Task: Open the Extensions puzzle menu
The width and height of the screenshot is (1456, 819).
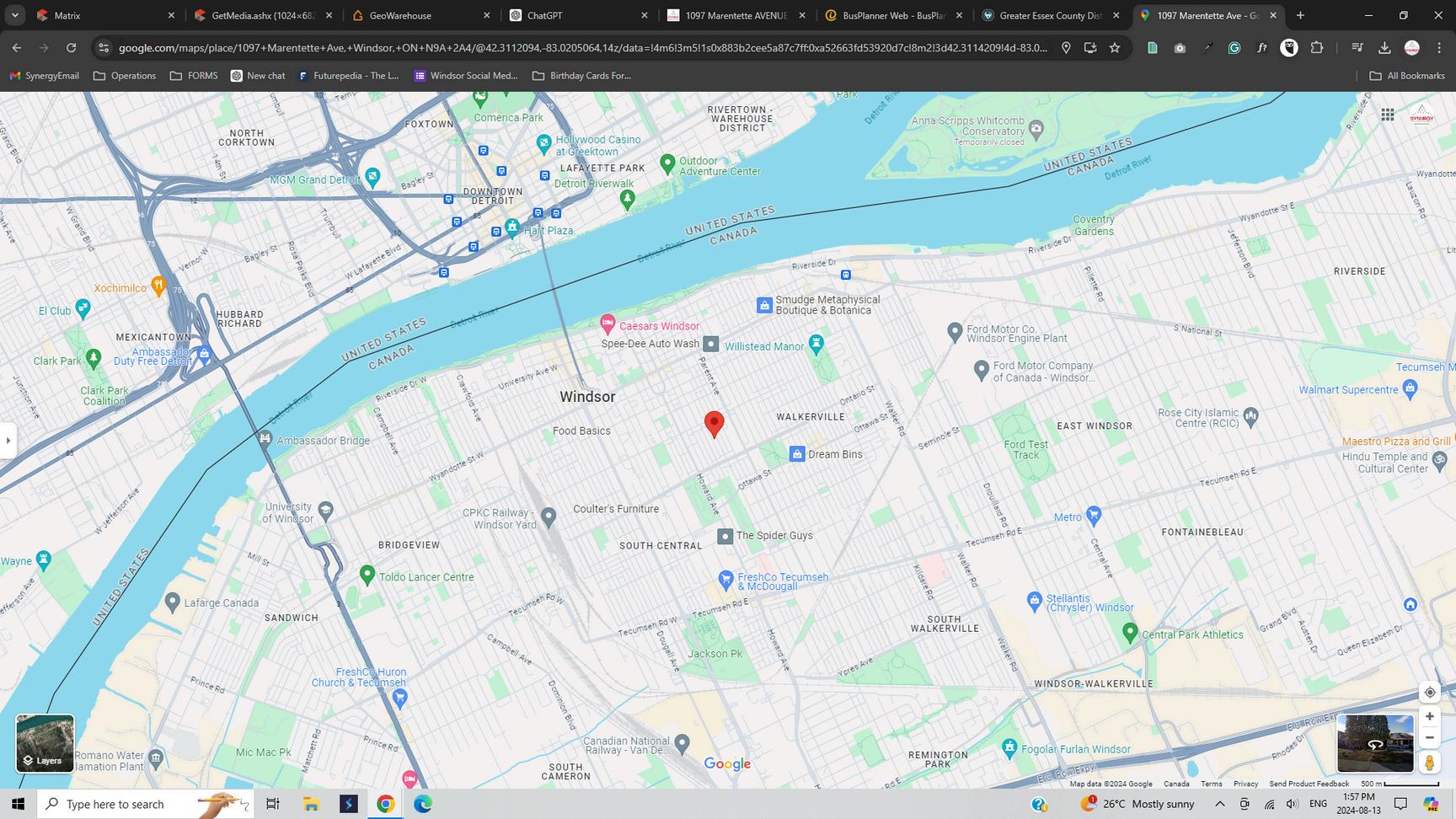Action: click(1317, 48)
